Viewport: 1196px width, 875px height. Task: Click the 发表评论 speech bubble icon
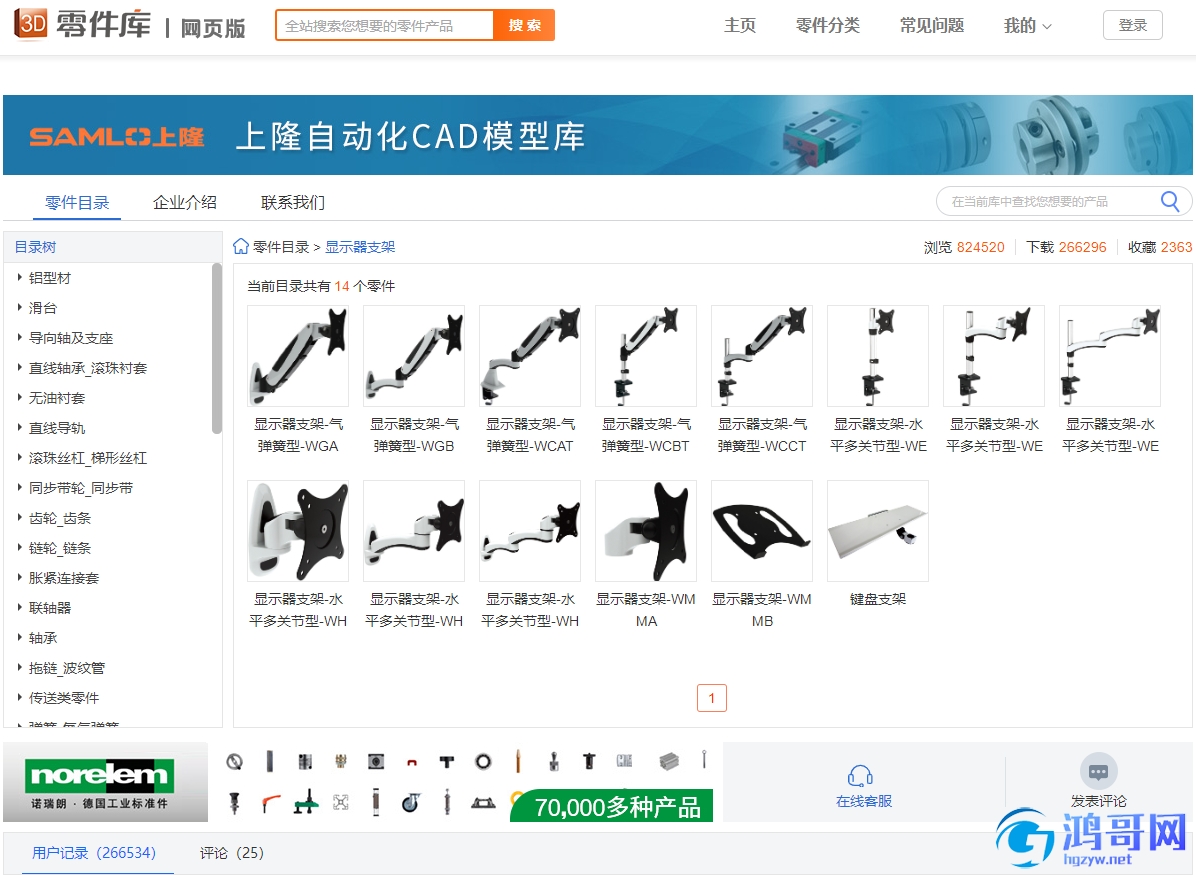(x=1098, y=772)
